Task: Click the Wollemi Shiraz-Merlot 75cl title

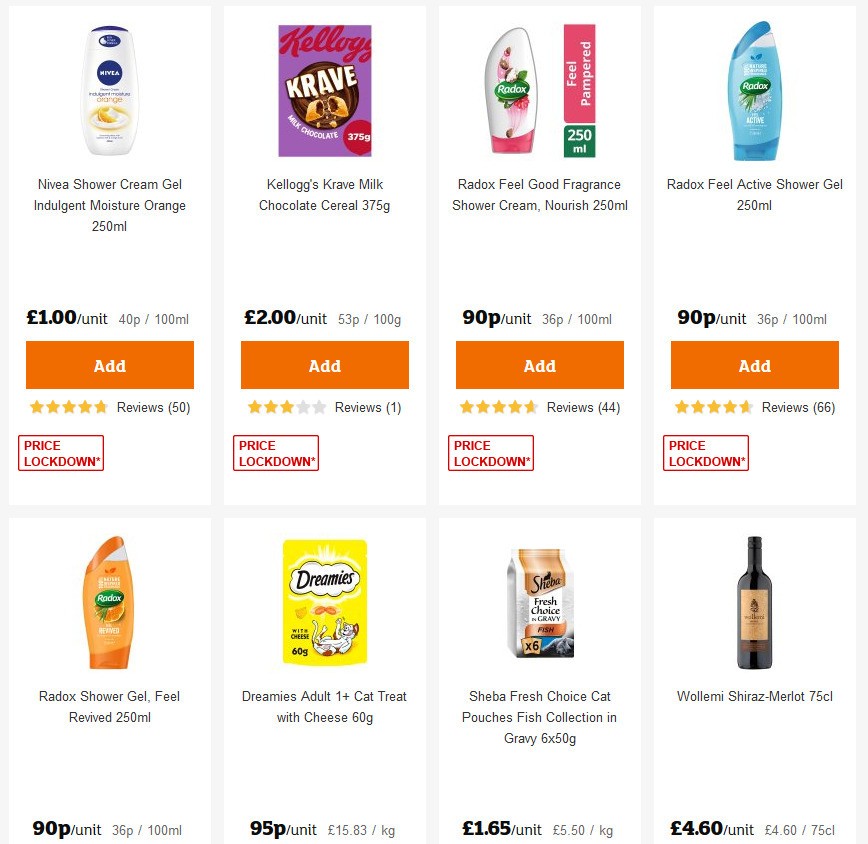Action: 753,696
